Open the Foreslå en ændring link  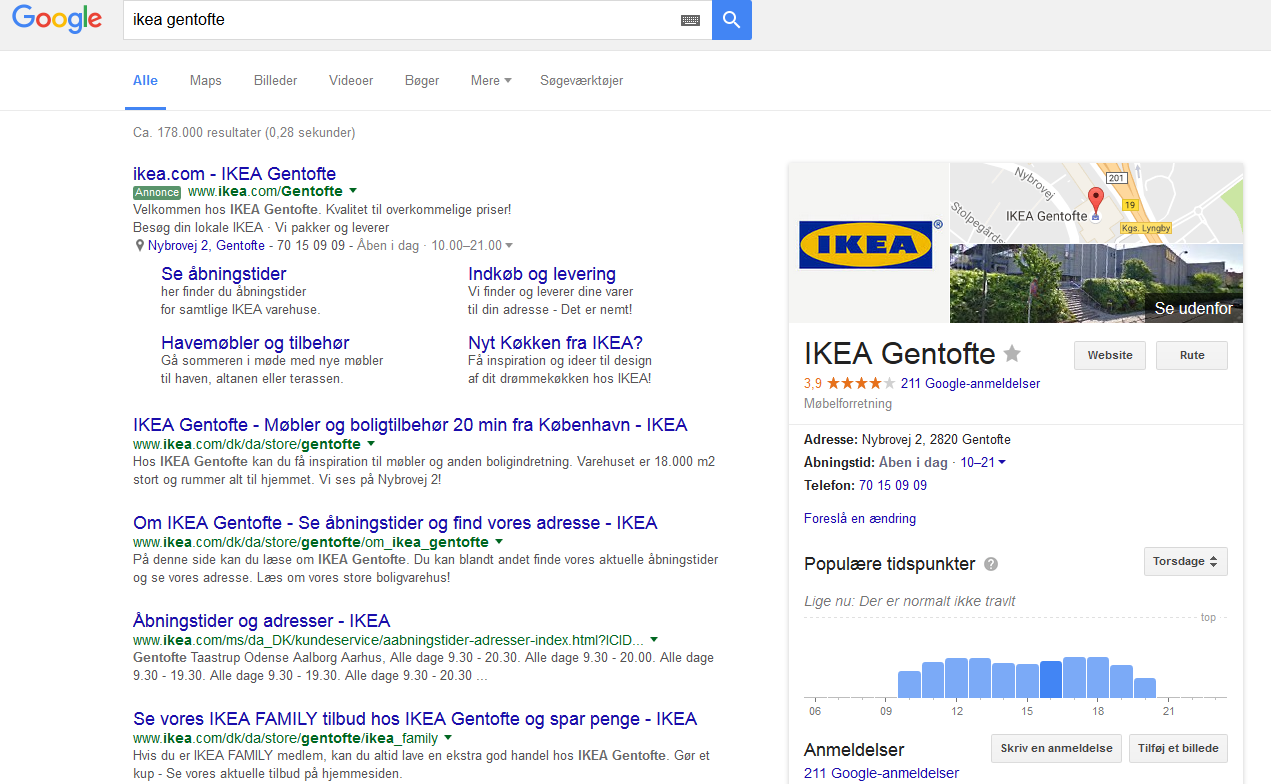859,518
